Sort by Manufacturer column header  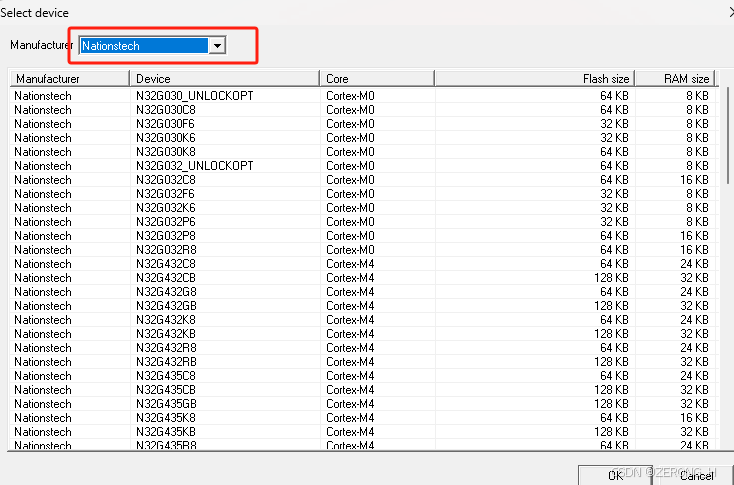pyautogui.click(x=69, y=79)
